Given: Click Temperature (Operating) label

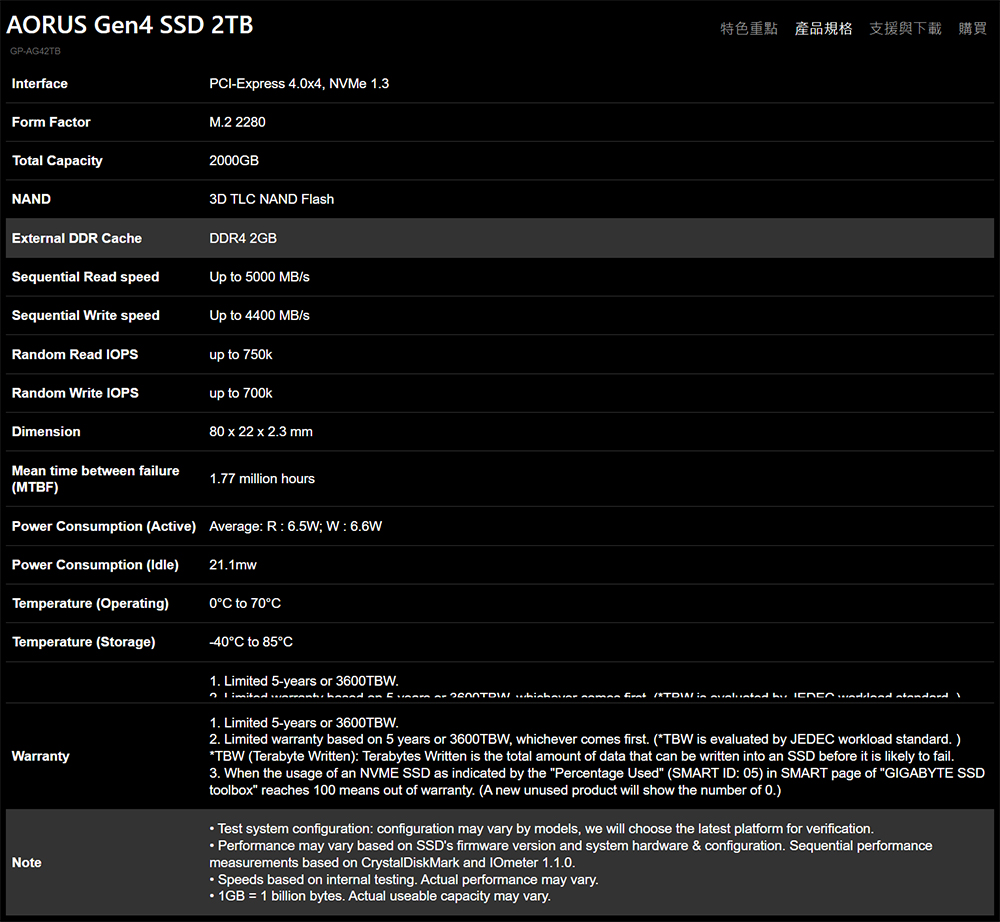Looking at the screenshot, I should 91,603.
